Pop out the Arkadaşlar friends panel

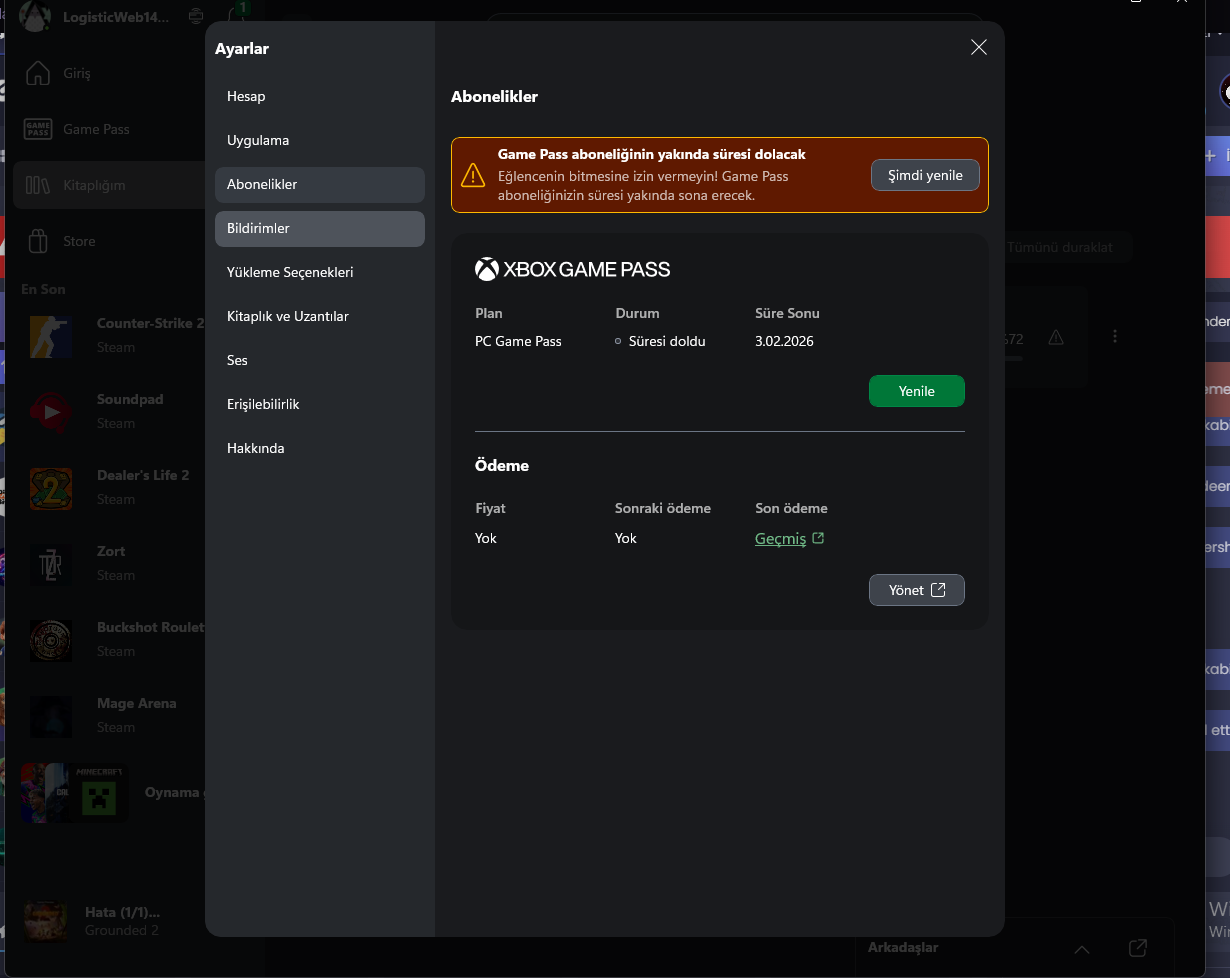[x=1137, y=947]
